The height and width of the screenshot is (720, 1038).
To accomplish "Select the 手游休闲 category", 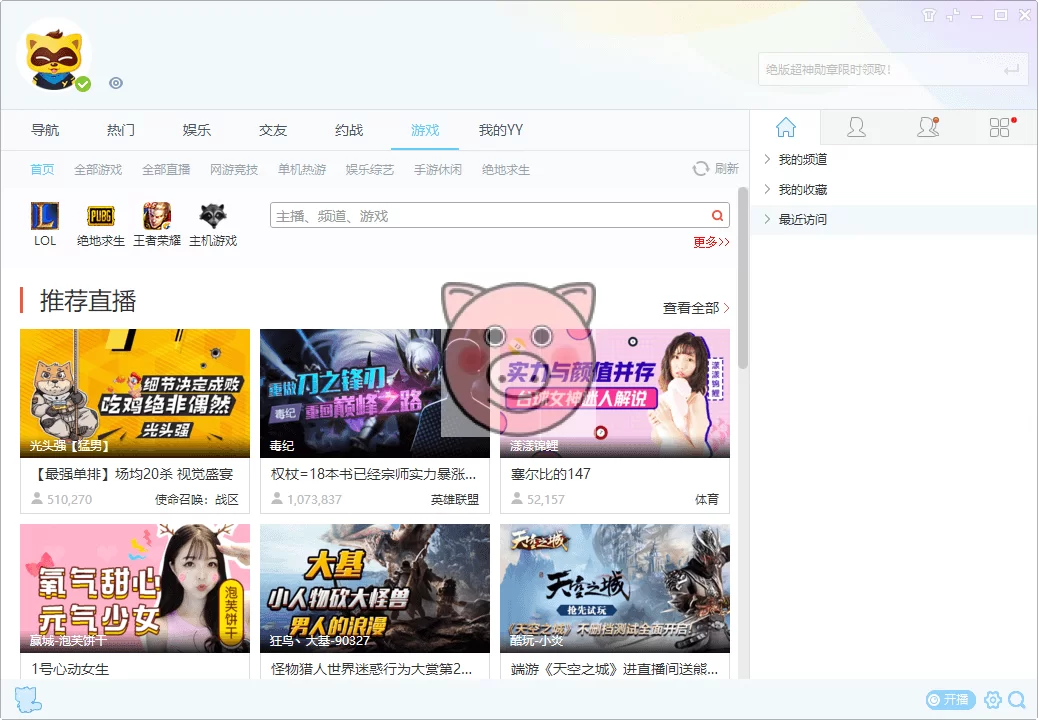I will [x=438, y=170].
